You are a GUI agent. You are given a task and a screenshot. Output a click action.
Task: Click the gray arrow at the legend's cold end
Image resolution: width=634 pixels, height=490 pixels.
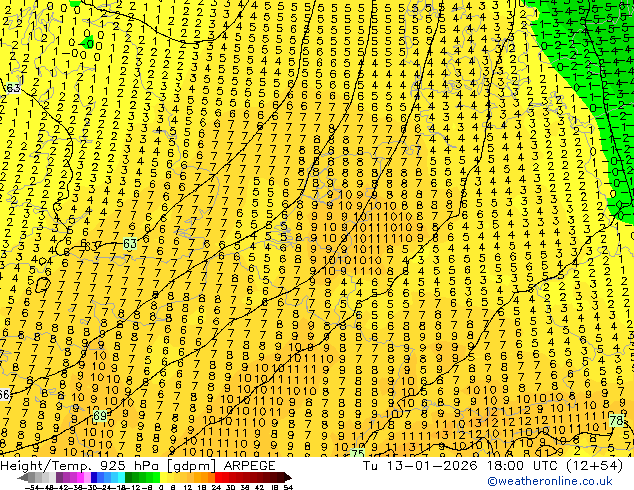[x=23, y=477]
